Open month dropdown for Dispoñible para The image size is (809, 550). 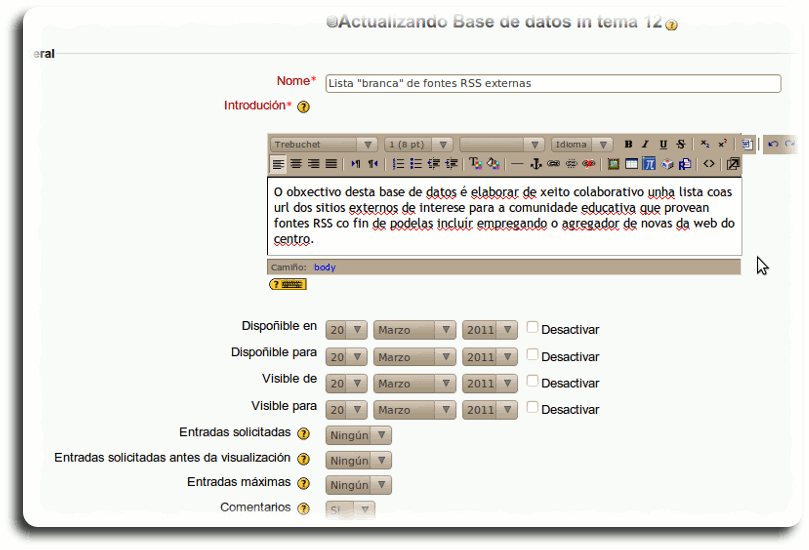pyautogui.click(x=415, y=357)
